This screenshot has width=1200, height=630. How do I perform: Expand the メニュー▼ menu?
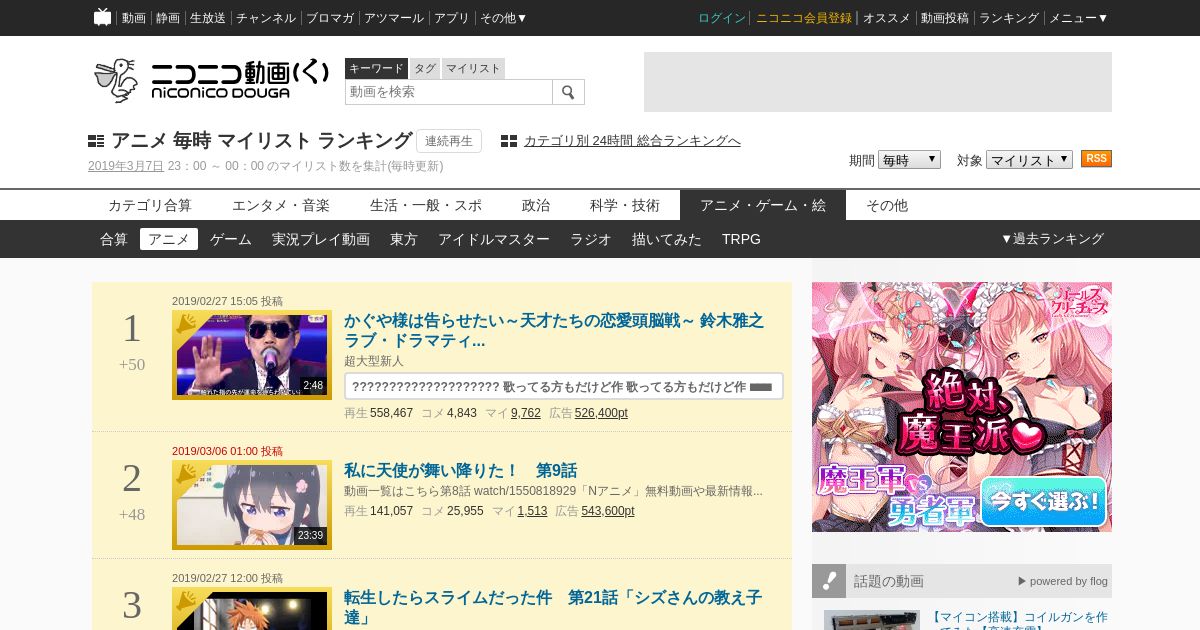[x=1078, y=18]
